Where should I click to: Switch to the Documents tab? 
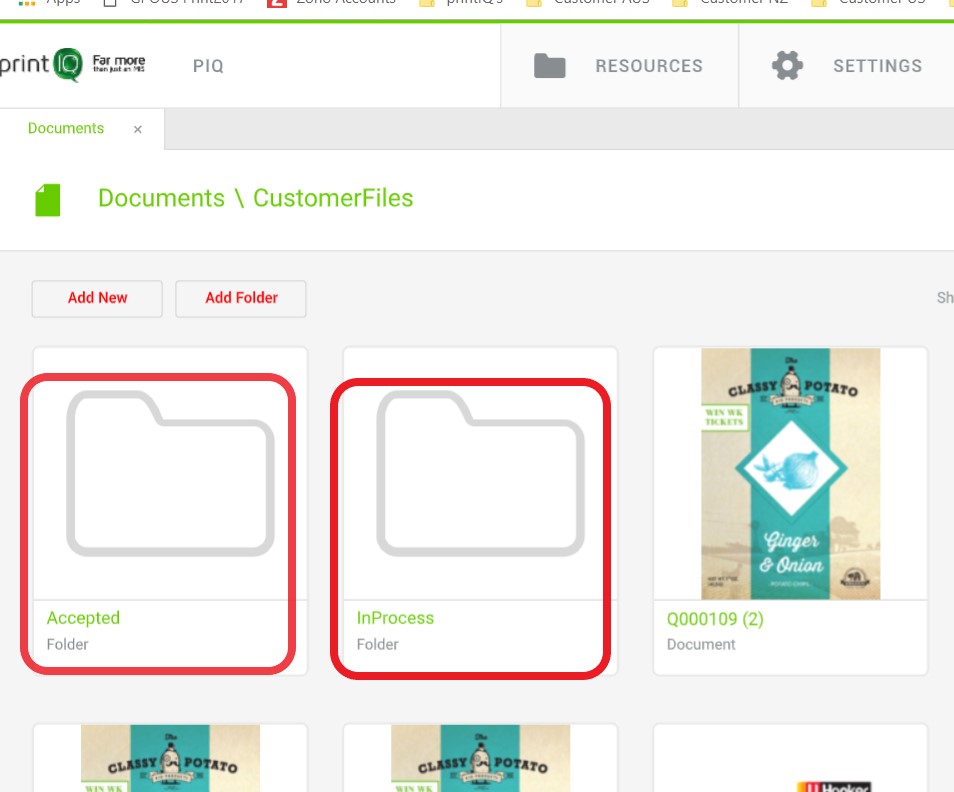pos(66,128)
